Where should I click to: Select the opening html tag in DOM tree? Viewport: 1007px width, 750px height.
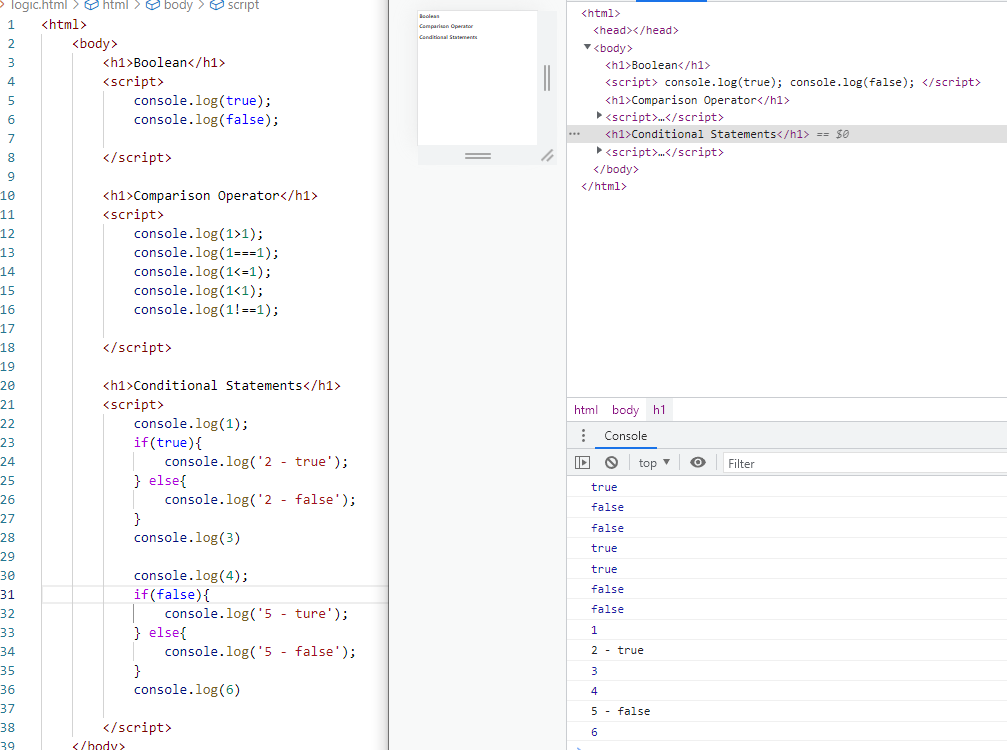click(x=600, y=13)
